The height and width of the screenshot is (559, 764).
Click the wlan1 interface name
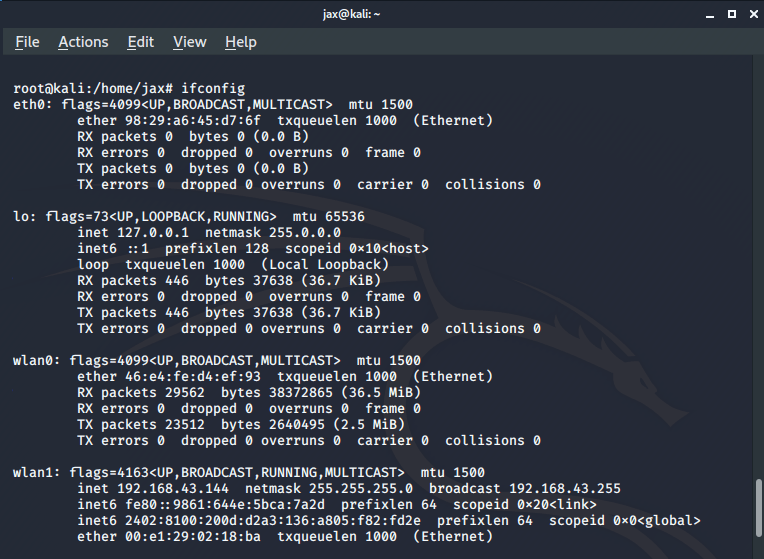pos(33,473)
